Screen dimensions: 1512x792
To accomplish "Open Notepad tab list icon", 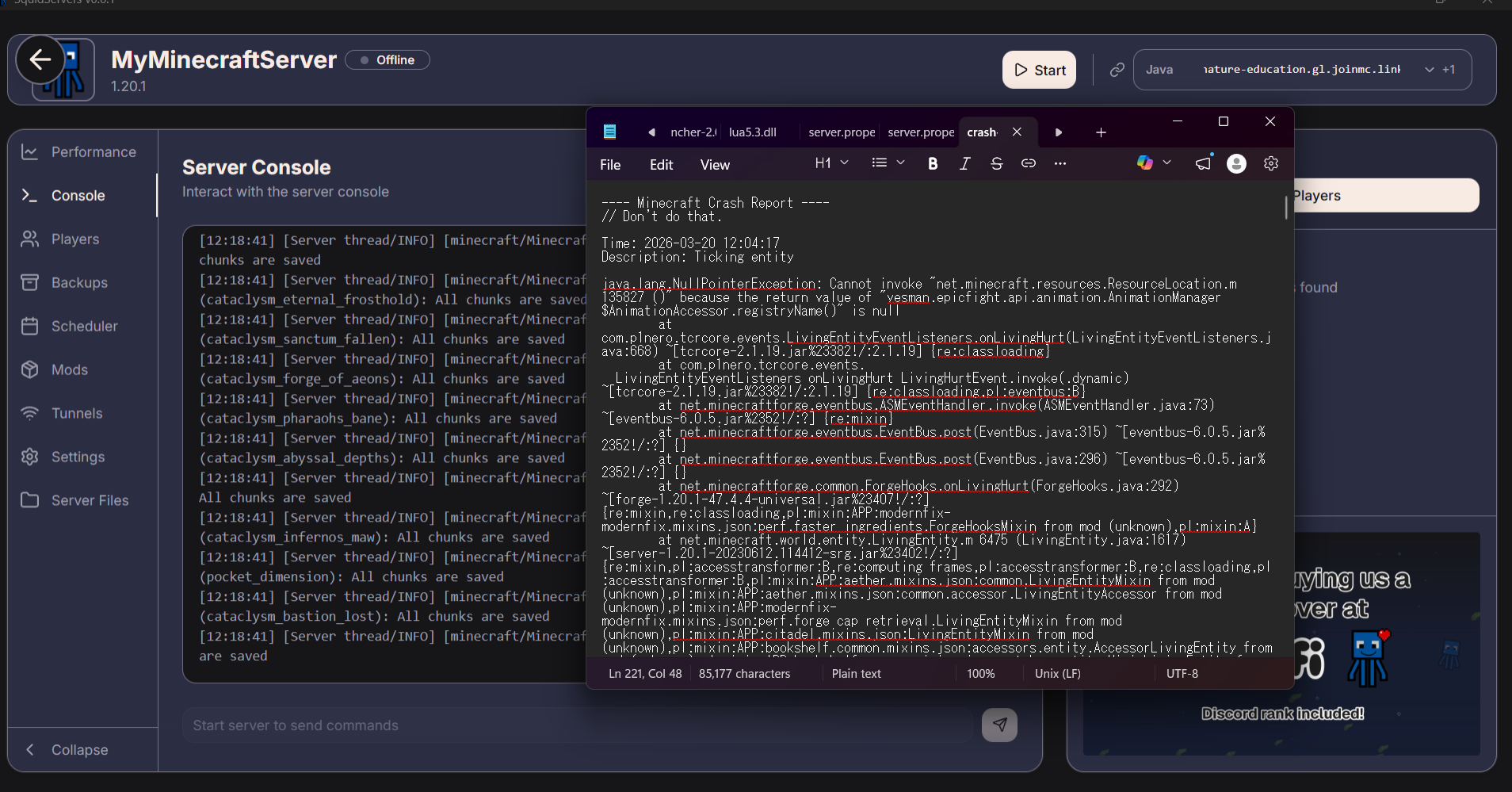I will [609, 132].
